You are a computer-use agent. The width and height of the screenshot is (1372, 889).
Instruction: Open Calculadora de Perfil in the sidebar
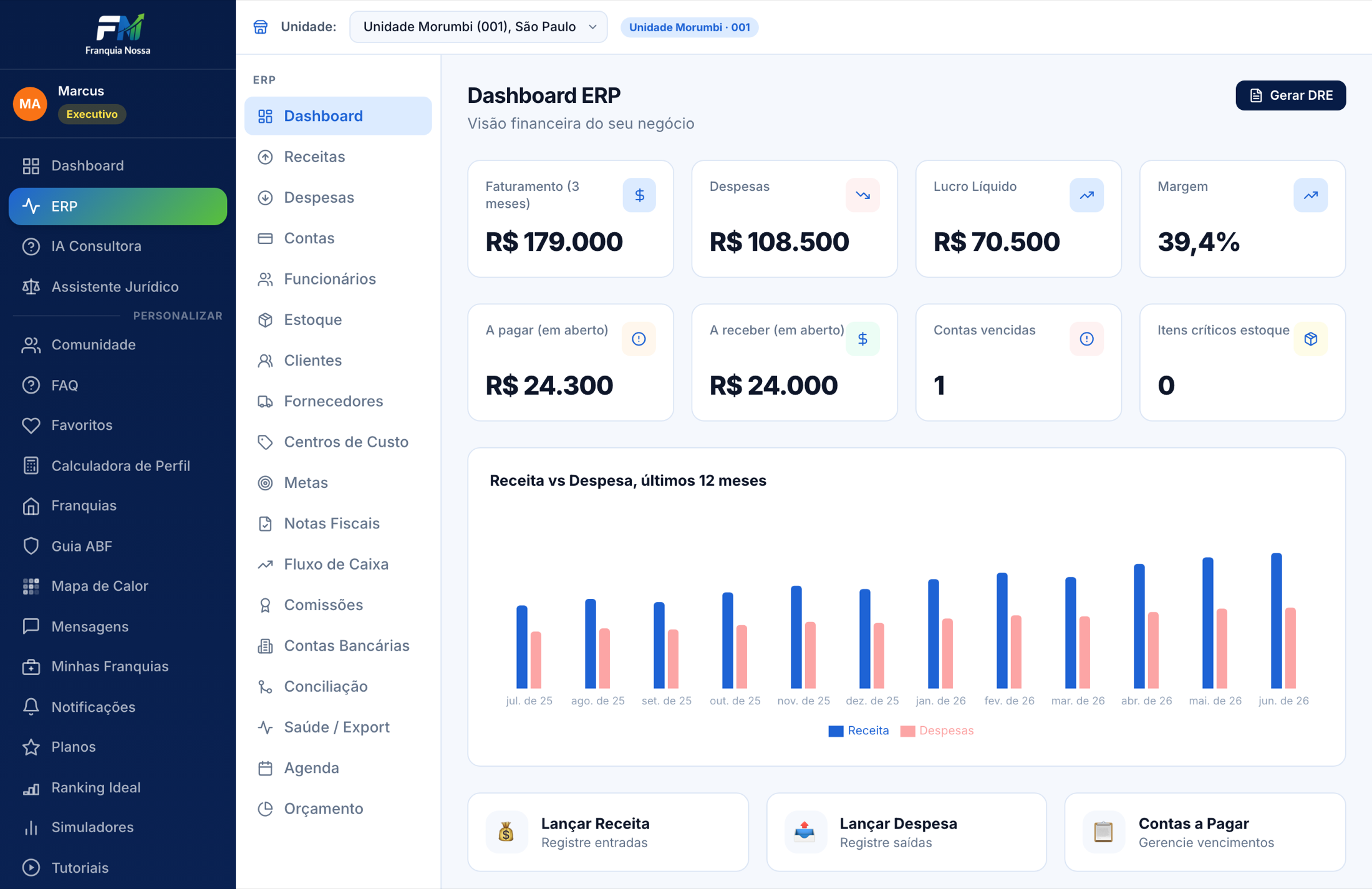tap(118, 466)
